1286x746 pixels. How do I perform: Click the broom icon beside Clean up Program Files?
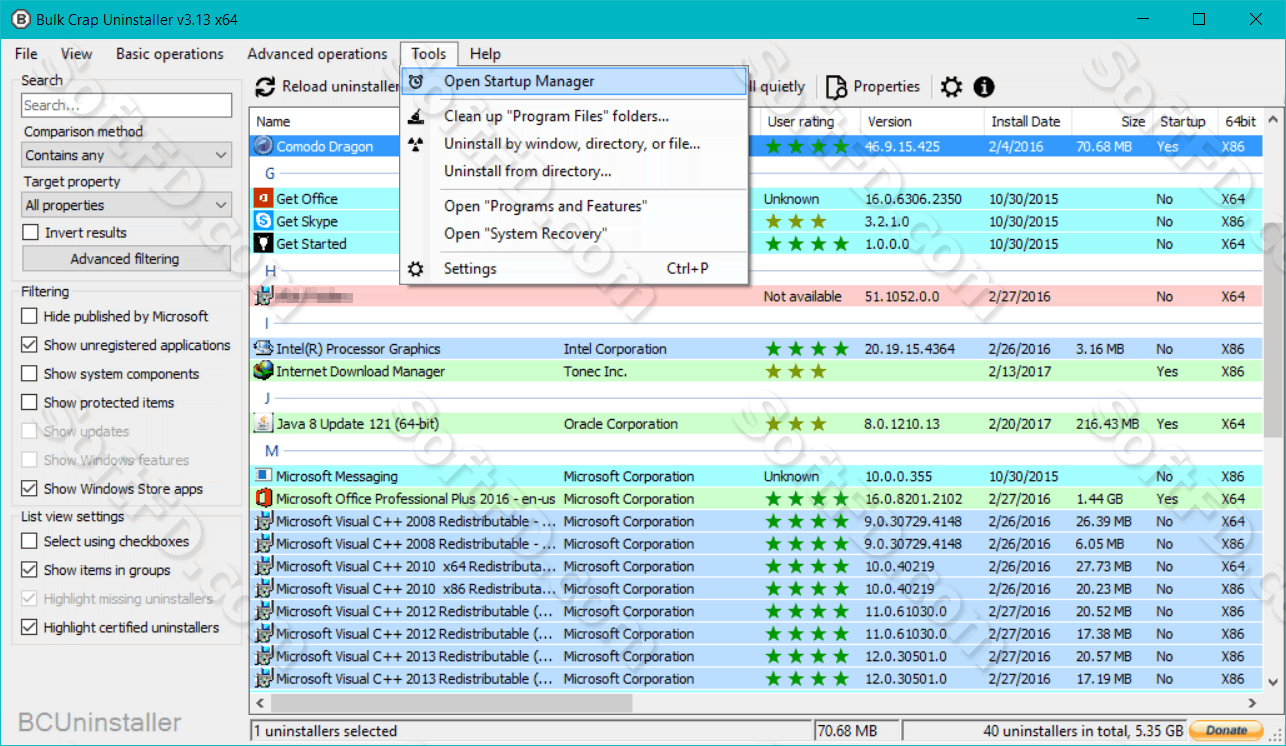pos(416,116)
